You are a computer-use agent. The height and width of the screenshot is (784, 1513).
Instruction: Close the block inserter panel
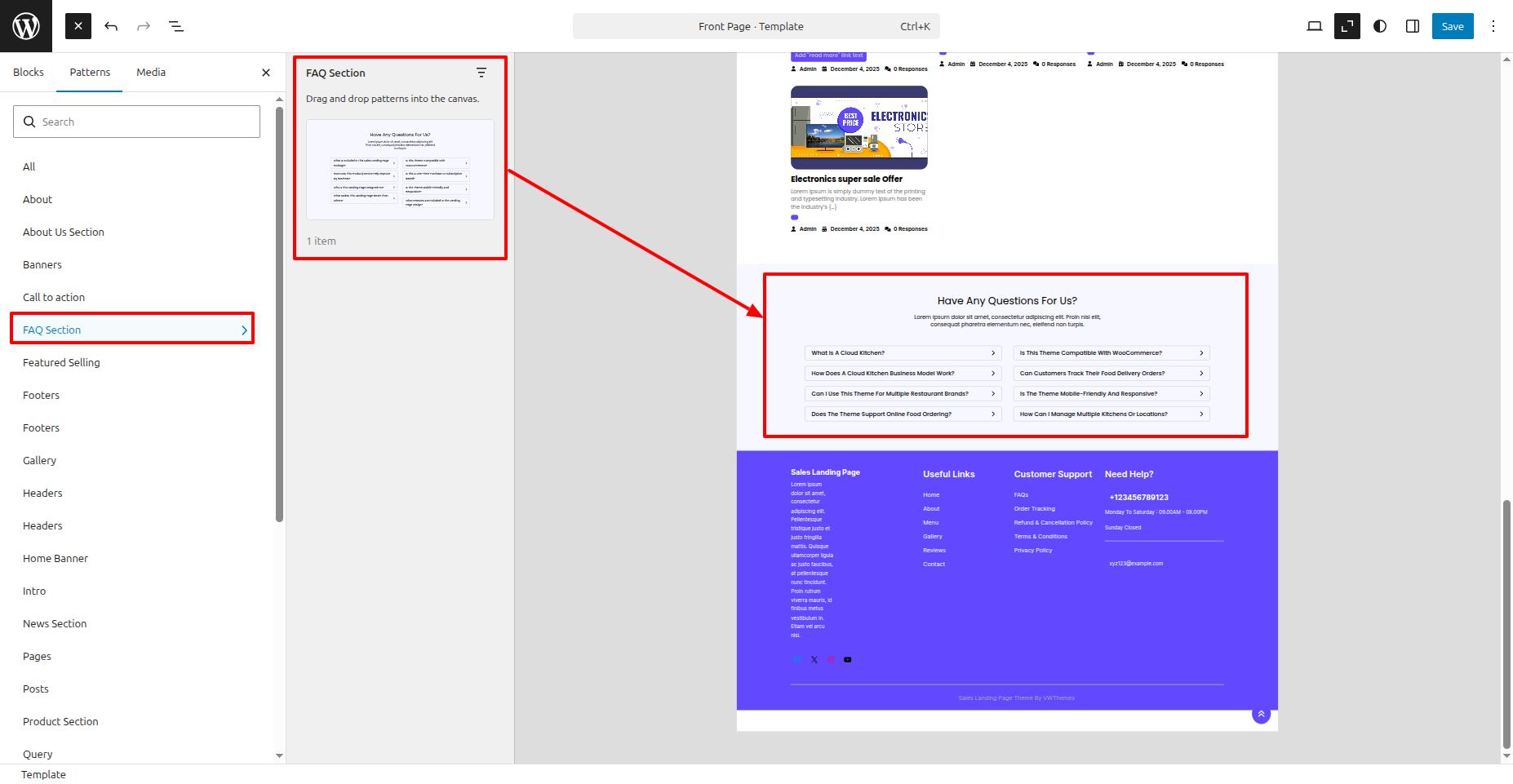(78, 26)
